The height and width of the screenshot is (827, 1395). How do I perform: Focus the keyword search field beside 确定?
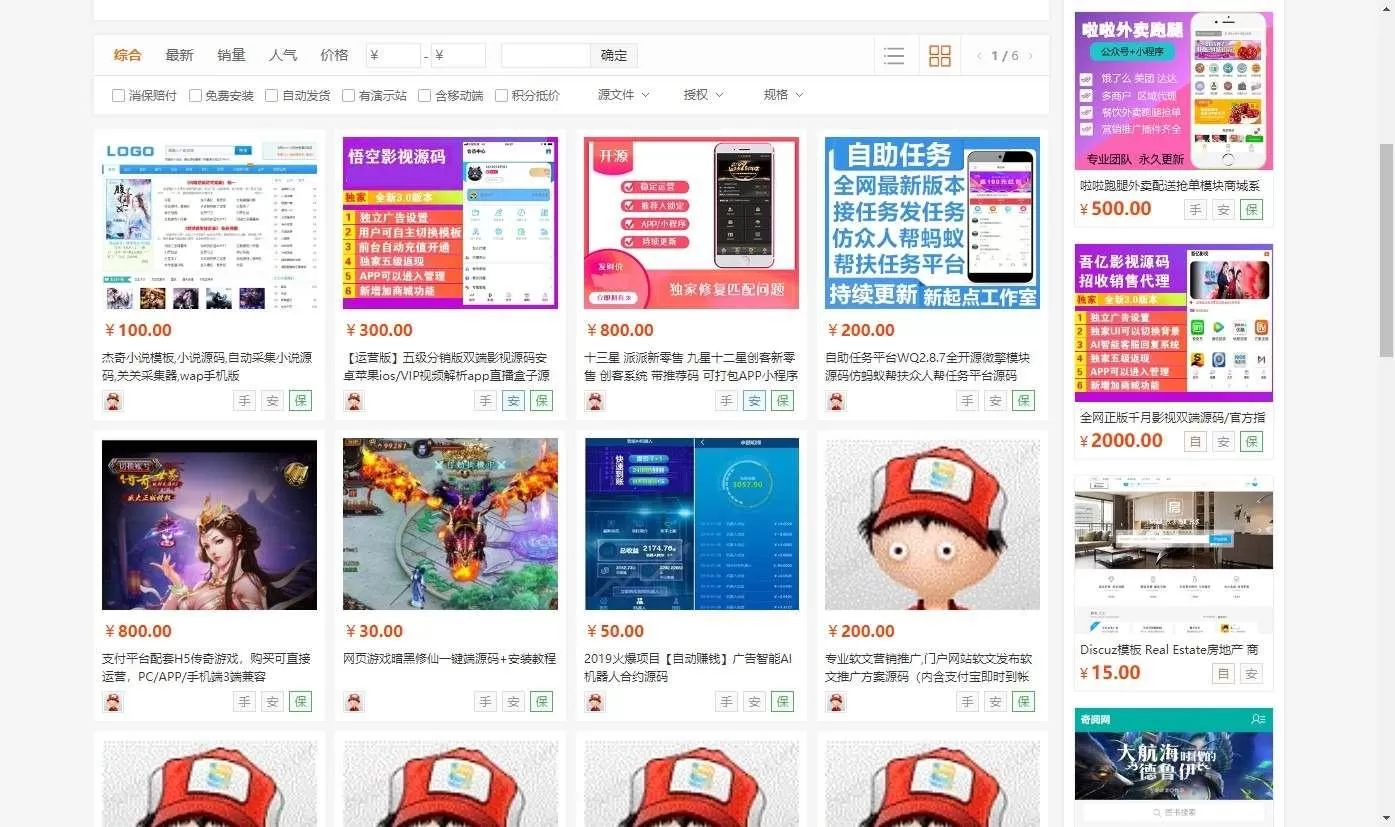[546, 56]
